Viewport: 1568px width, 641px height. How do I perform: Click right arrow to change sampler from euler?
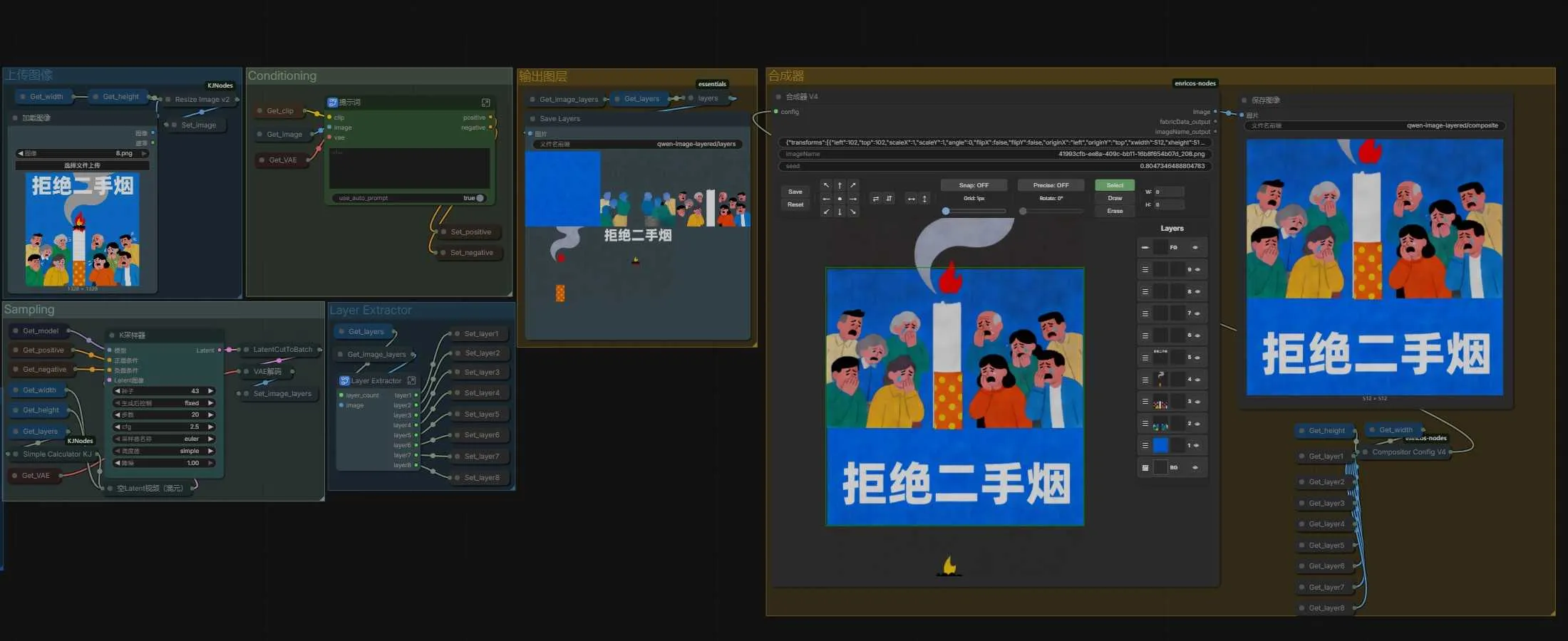[210, 439]
